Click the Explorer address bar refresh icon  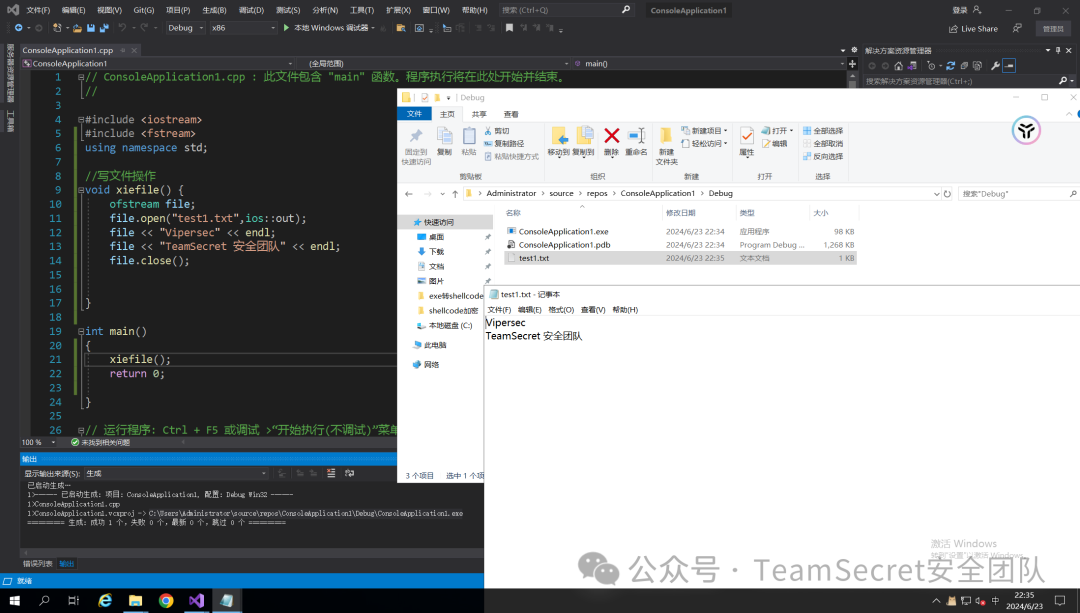pos(947,194)
